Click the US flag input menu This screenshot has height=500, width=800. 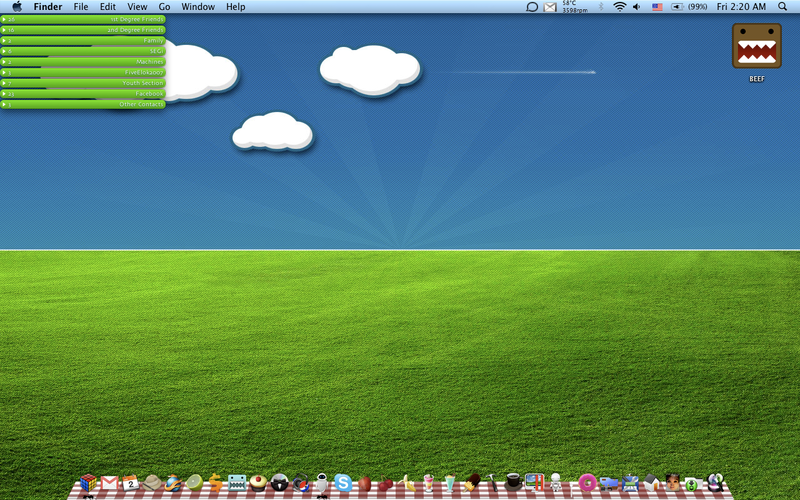pos(657,7)
